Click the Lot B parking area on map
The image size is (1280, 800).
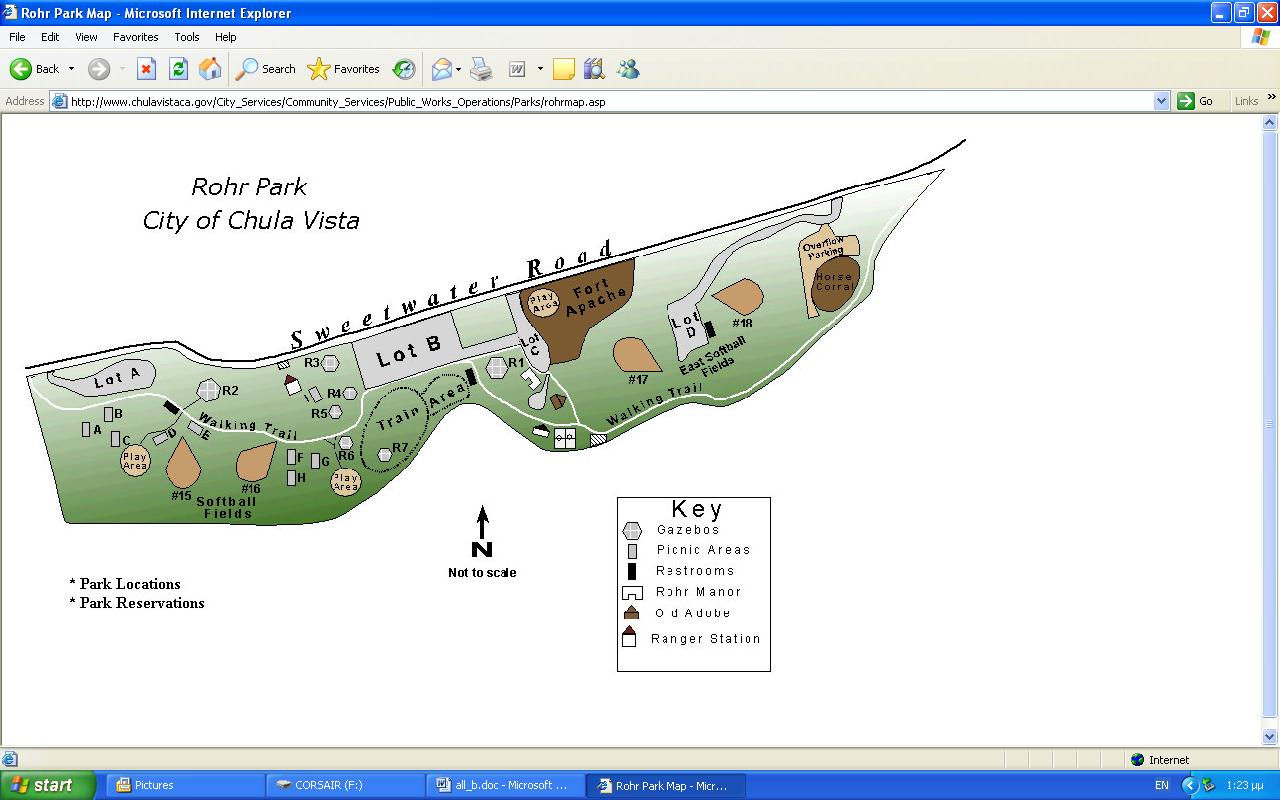407,353
